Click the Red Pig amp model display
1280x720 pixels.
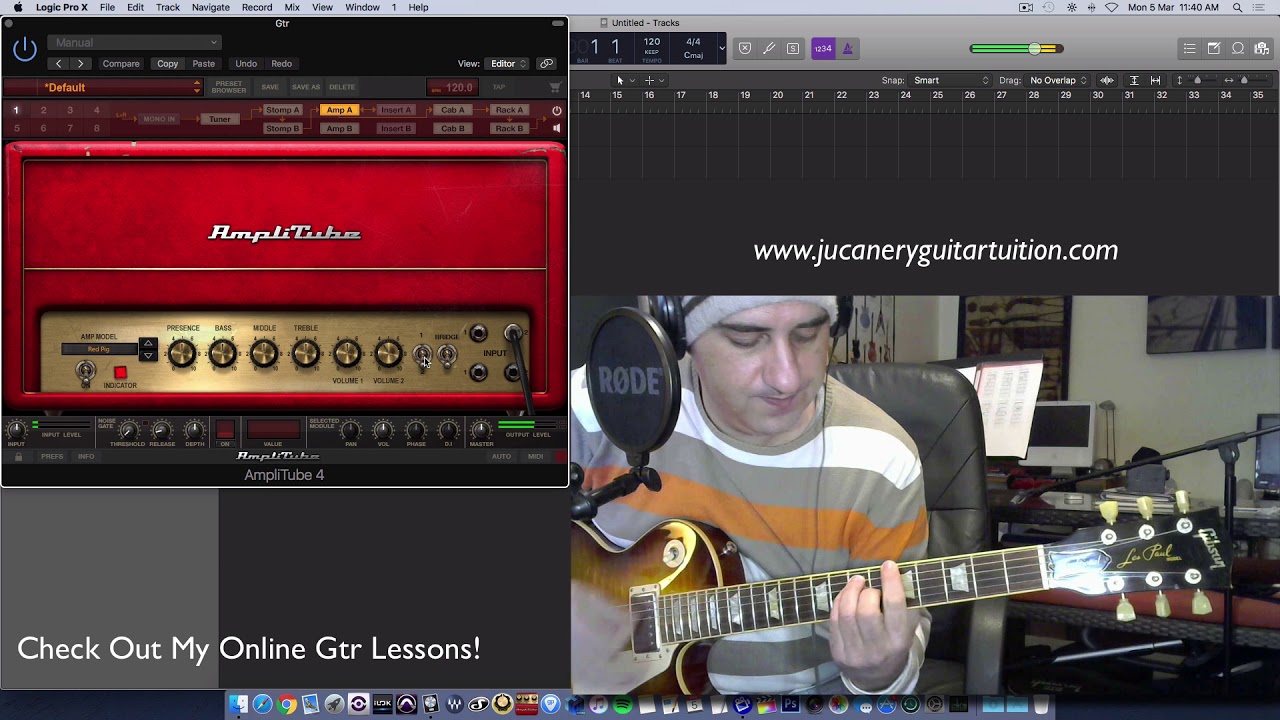point(99,349)
